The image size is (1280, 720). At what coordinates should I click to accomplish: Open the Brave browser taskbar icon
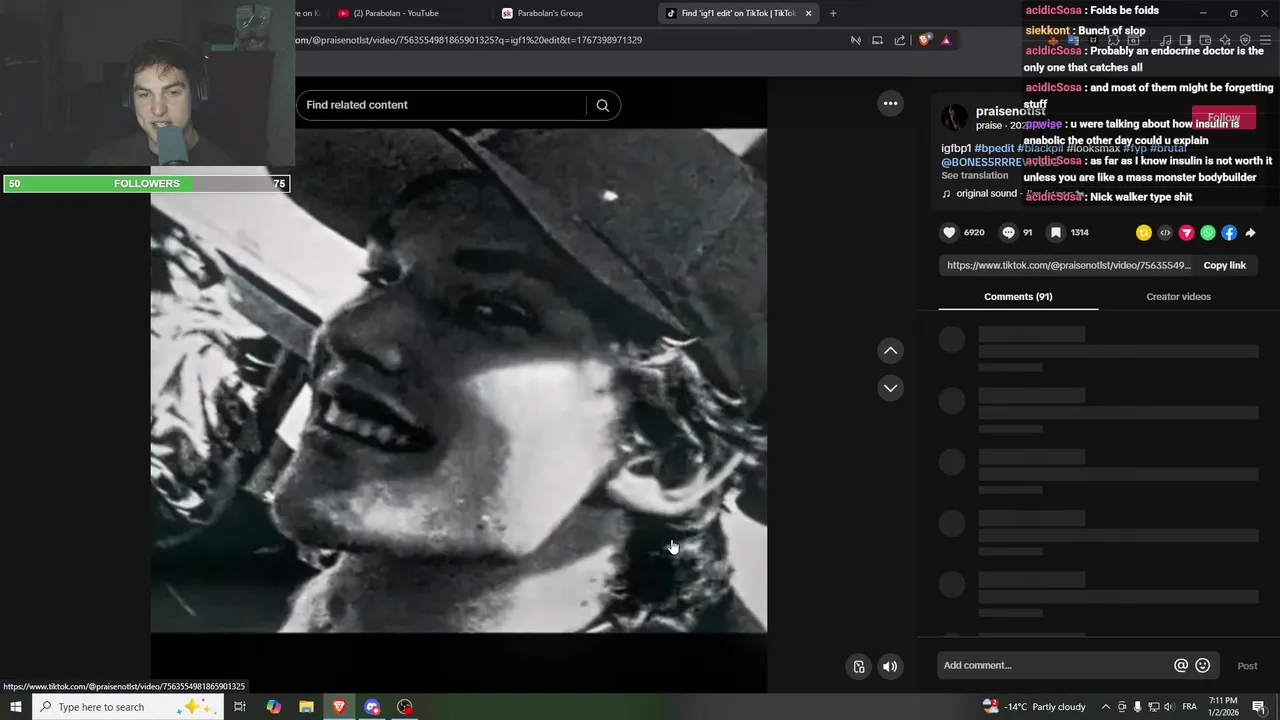click(x=339, y=707)
